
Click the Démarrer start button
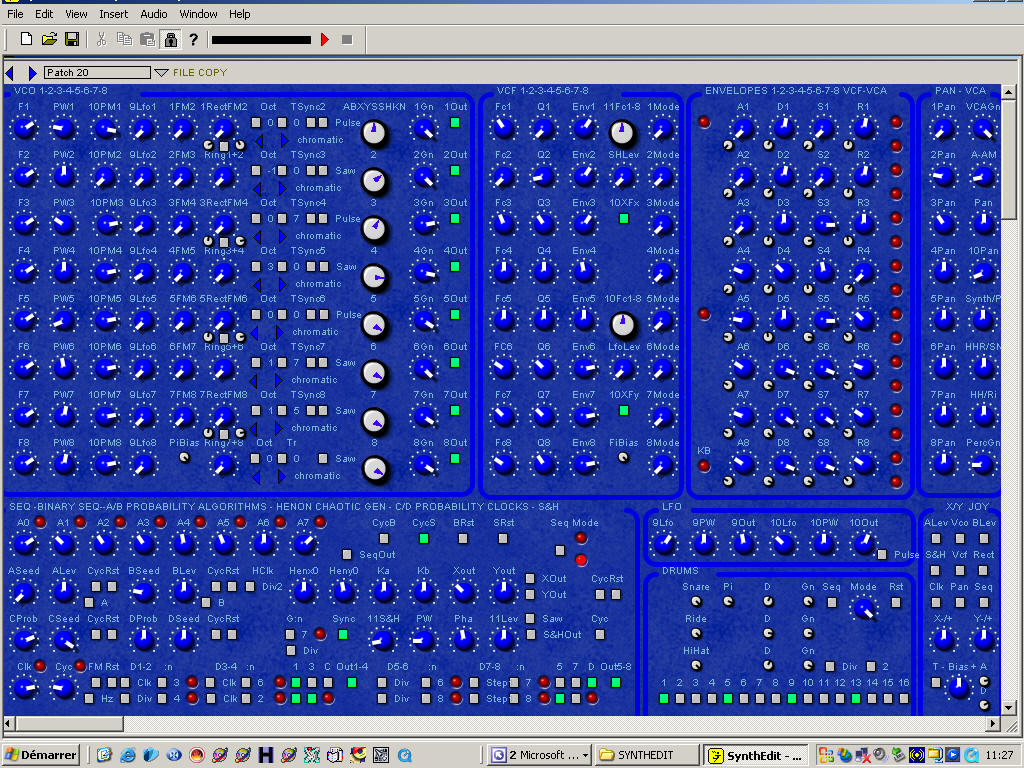click(42, 756)
